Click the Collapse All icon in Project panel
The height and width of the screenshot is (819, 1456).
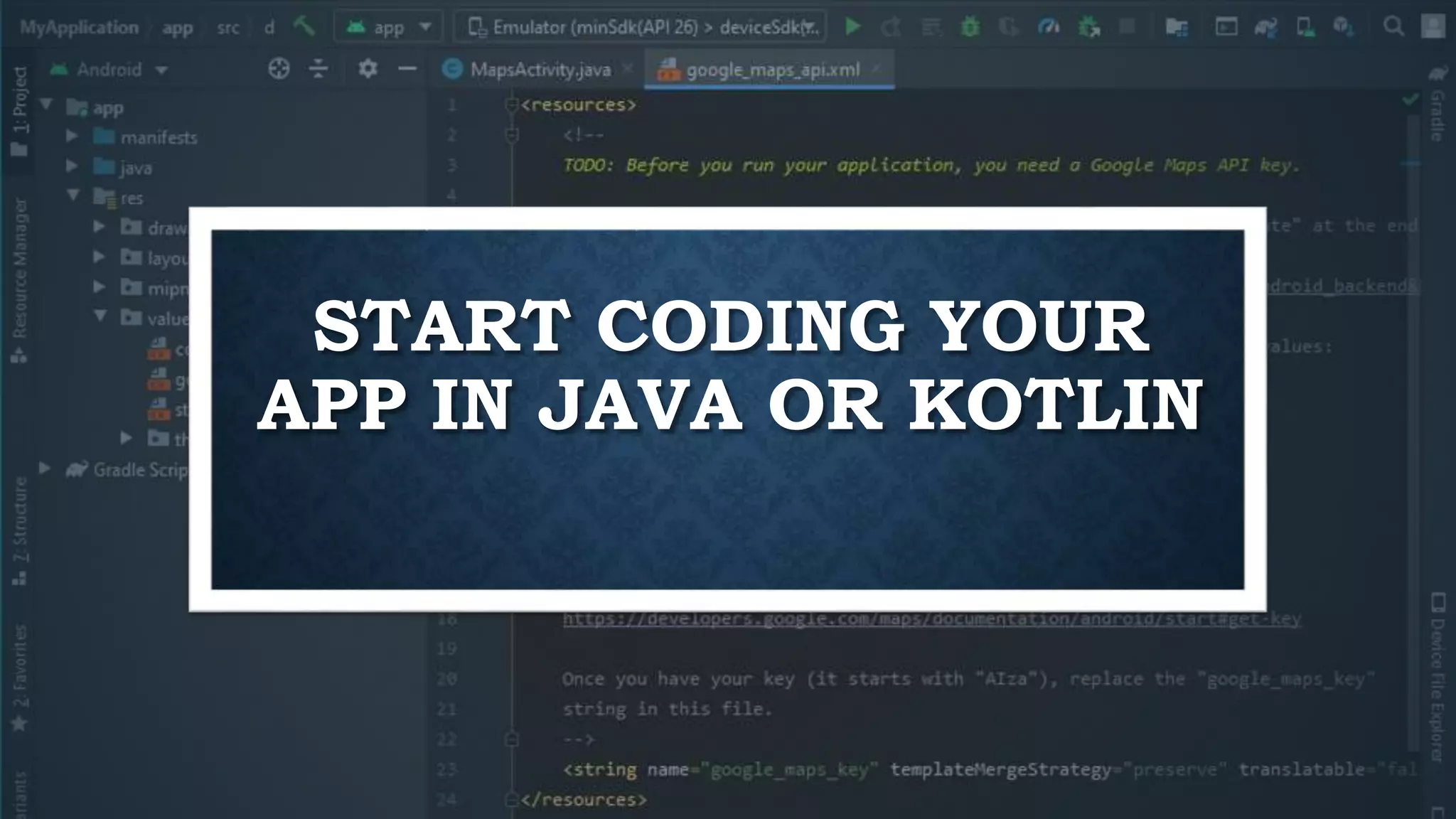(318, 69)
